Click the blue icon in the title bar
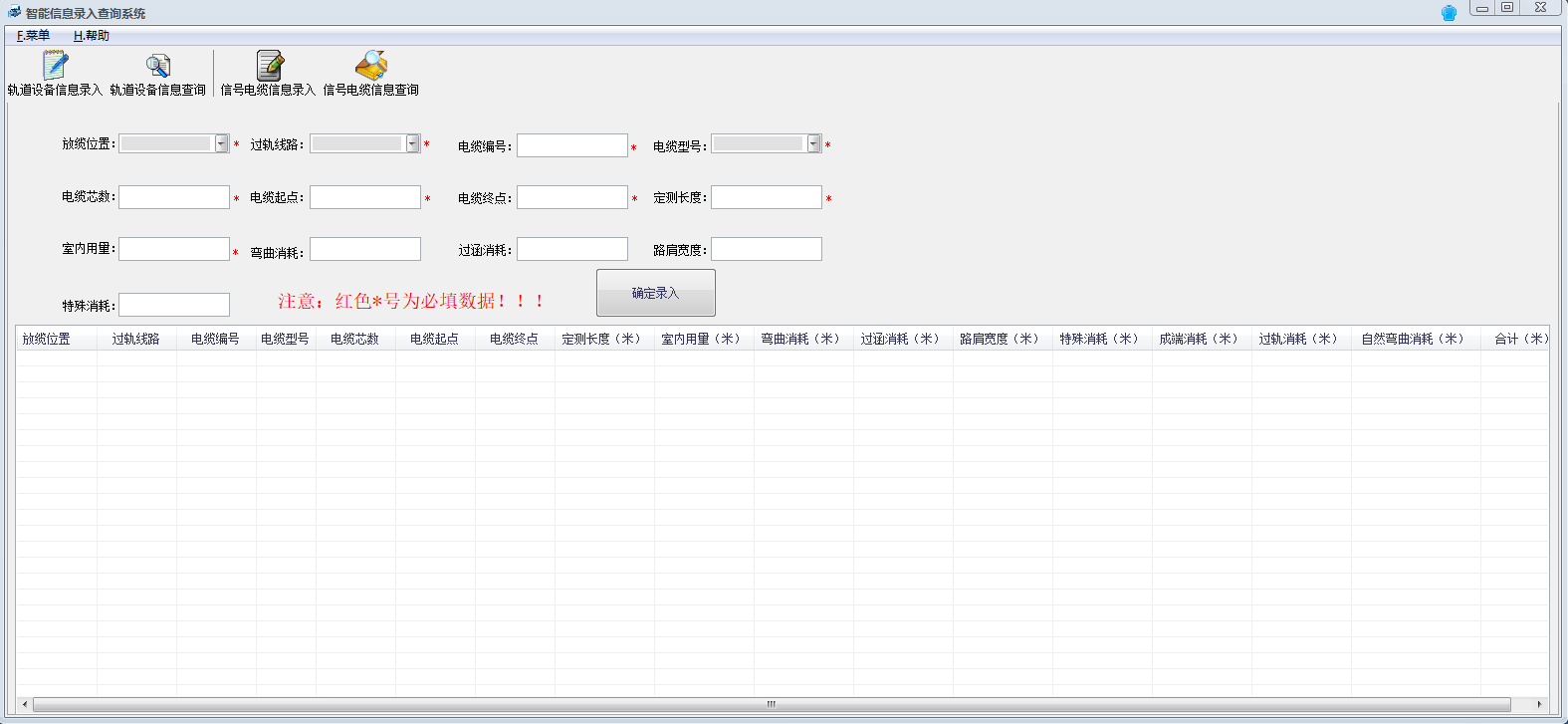 coord(1449,13)
